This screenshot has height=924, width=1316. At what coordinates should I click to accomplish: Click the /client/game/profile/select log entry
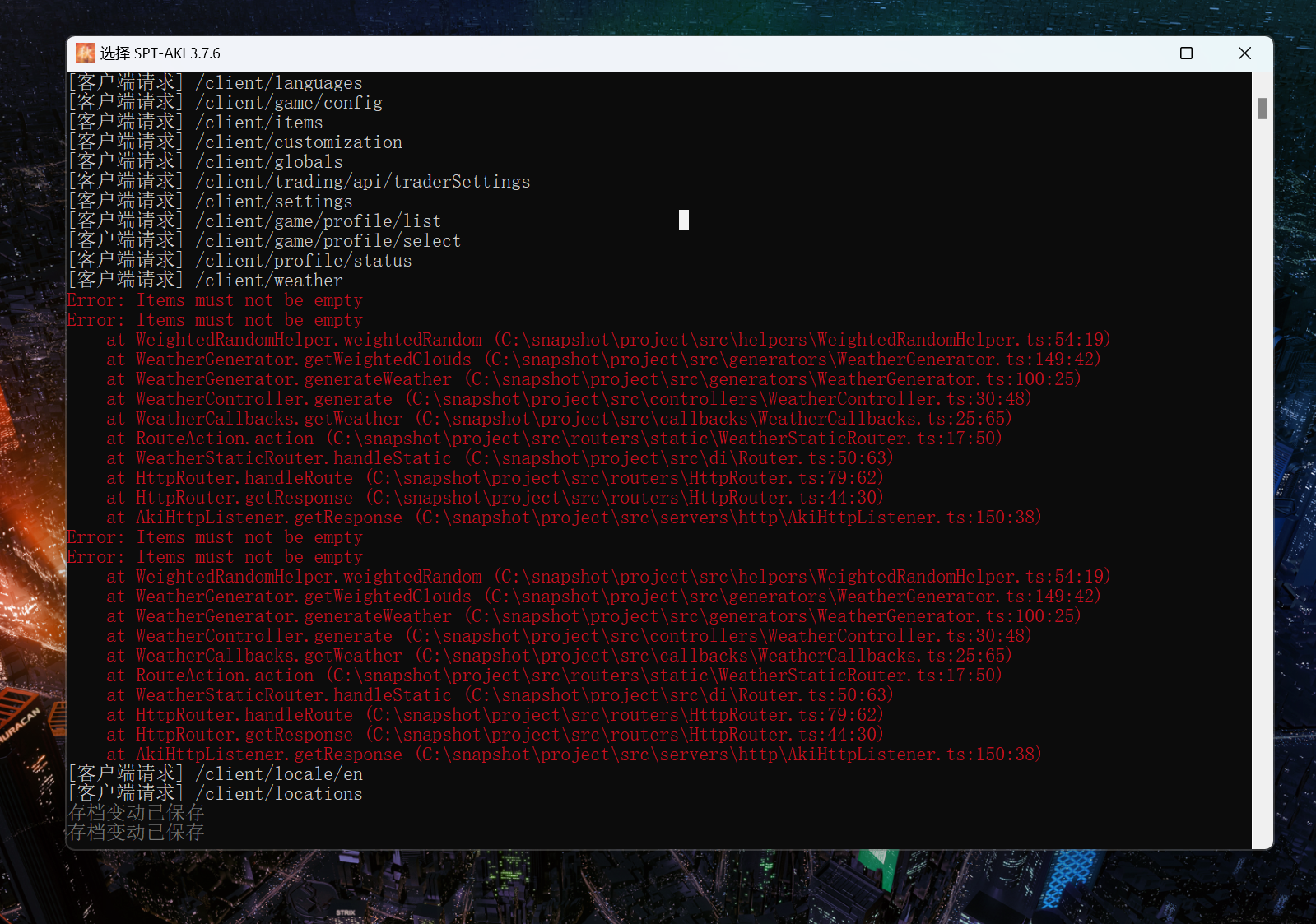click(x=328, y=241)
